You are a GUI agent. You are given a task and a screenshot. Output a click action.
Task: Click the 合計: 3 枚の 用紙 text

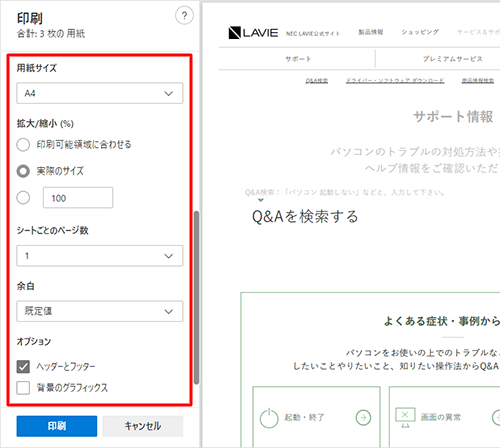(51, 34)
